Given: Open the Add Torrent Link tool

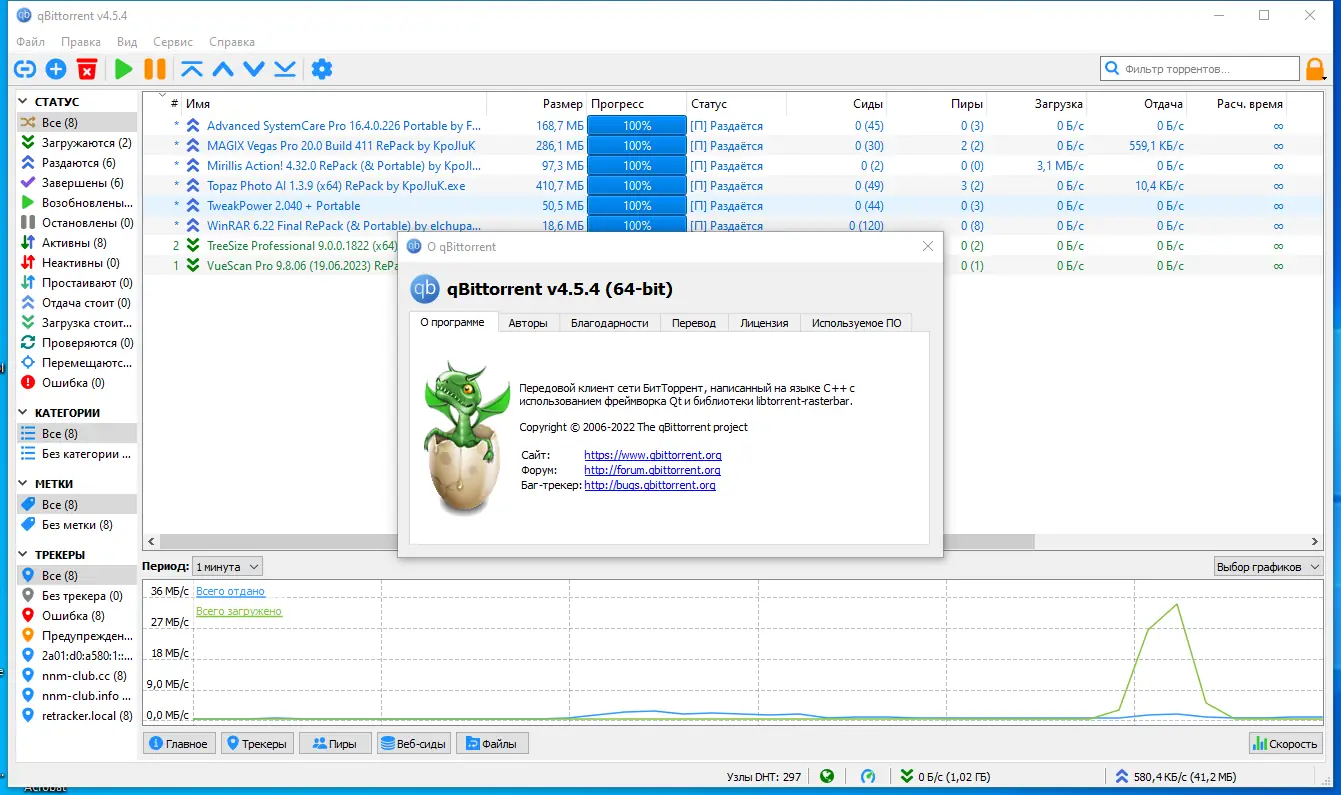Looking at the screenshot, I should pos(23,69).
